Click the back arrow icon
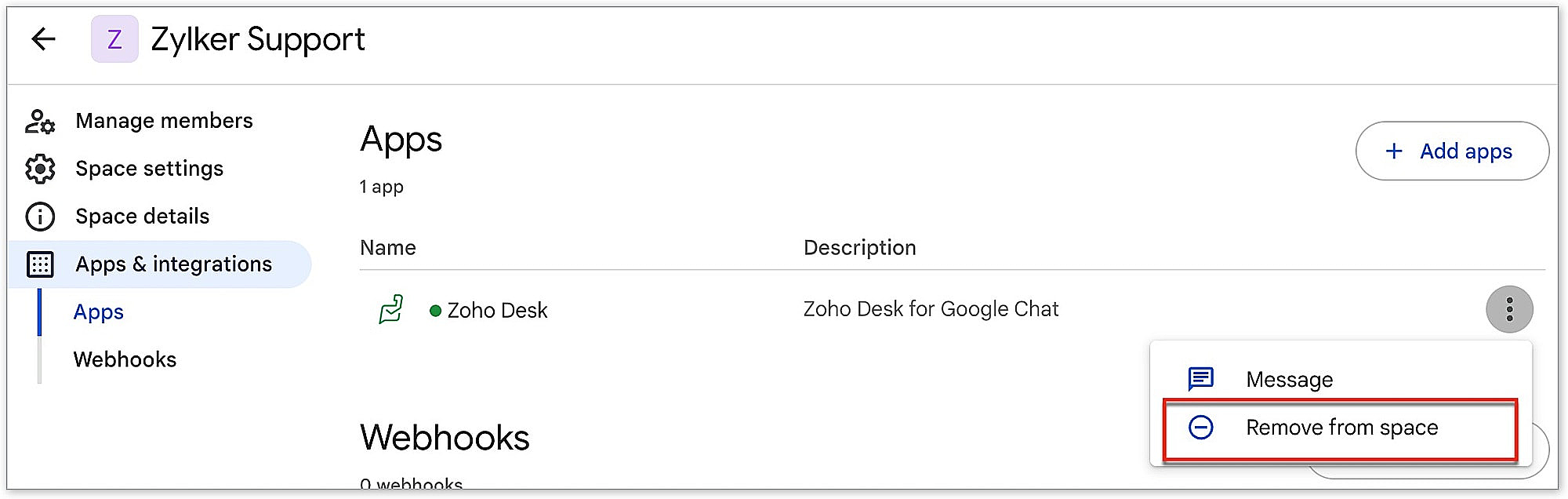The image size is (1568, 499). point(44,38)
